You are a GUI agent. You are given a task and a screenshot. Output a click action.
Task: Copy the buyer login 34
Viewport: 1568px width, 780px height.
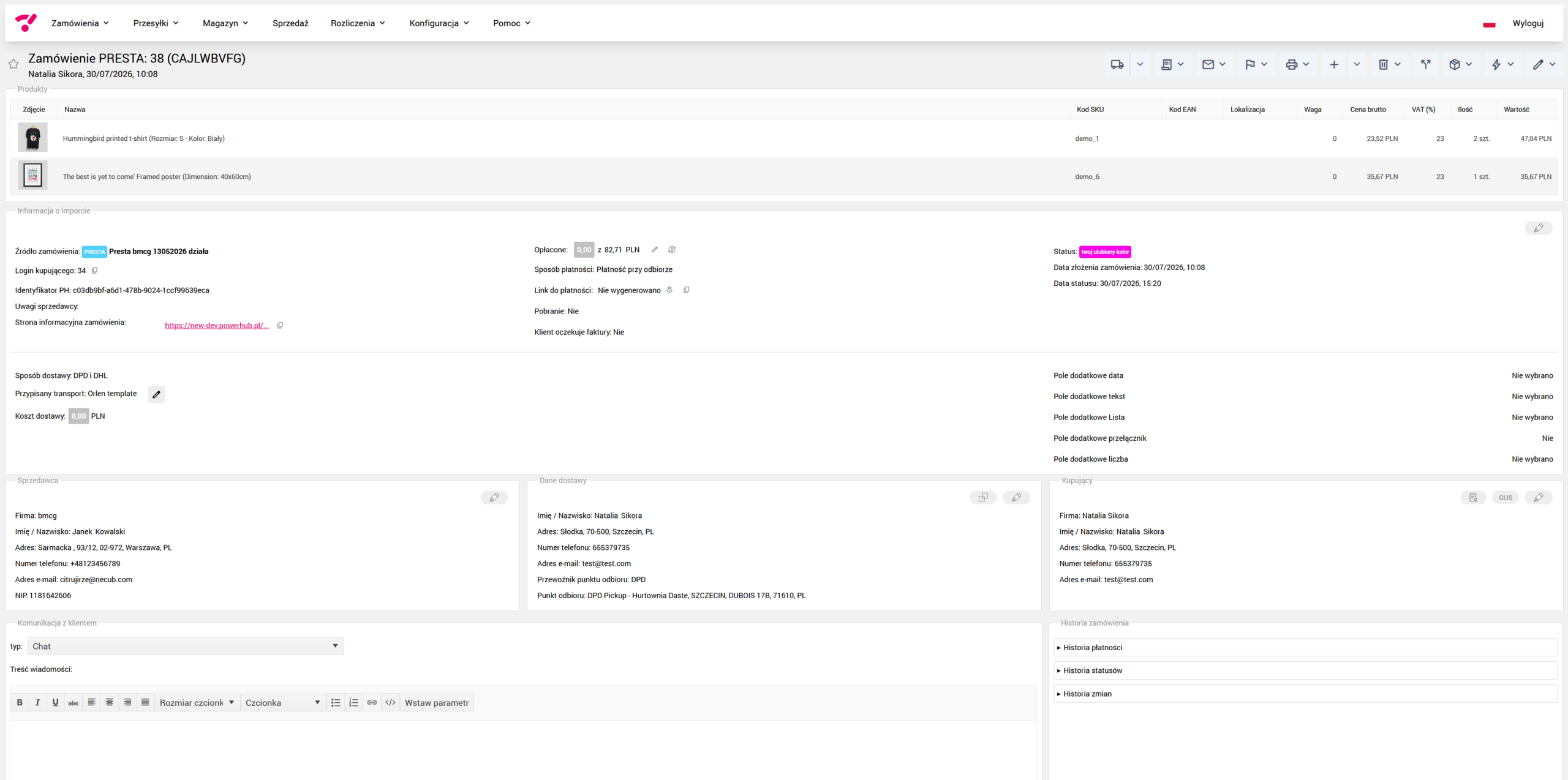(94, 271)
